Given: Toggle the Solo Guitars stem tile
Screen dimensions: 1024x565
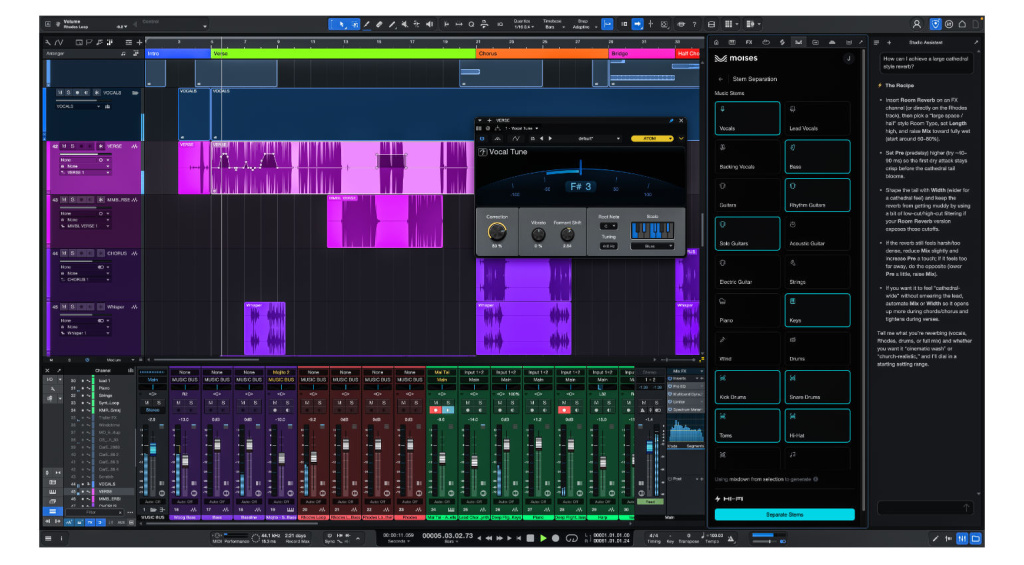Looking at the screenshot, I should click(x=747, y=234).
